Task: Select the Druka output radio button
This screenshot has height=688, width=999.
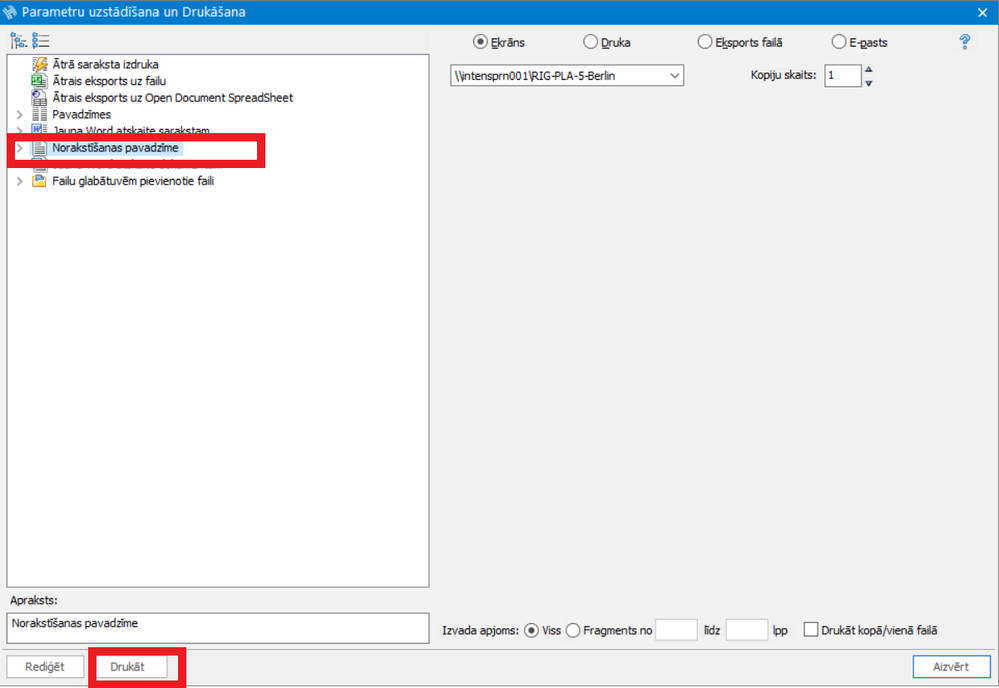Action: click(591, 42)
